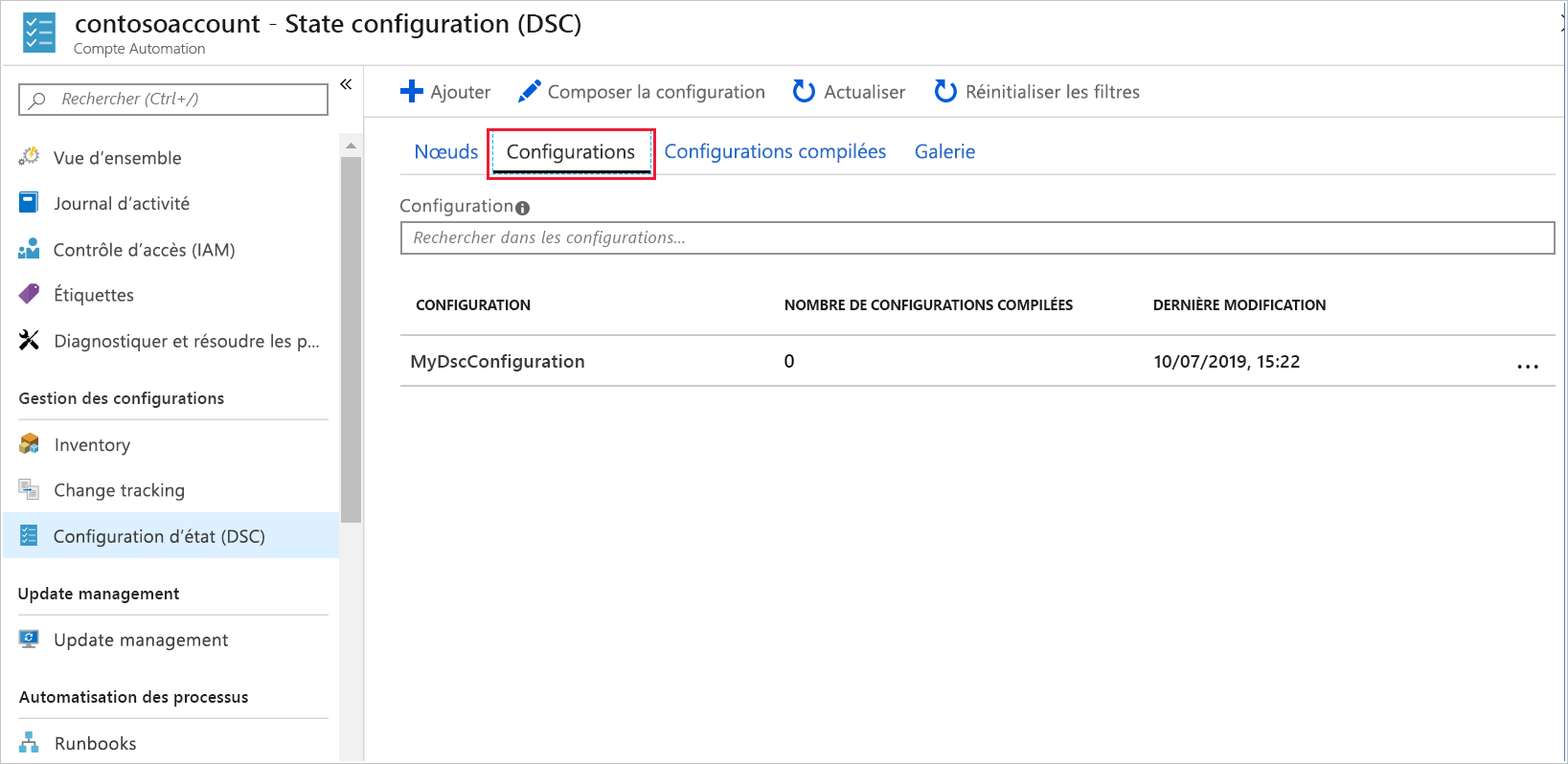
Task: Click the sidebar scrollbar thumb
Action: 352,339
